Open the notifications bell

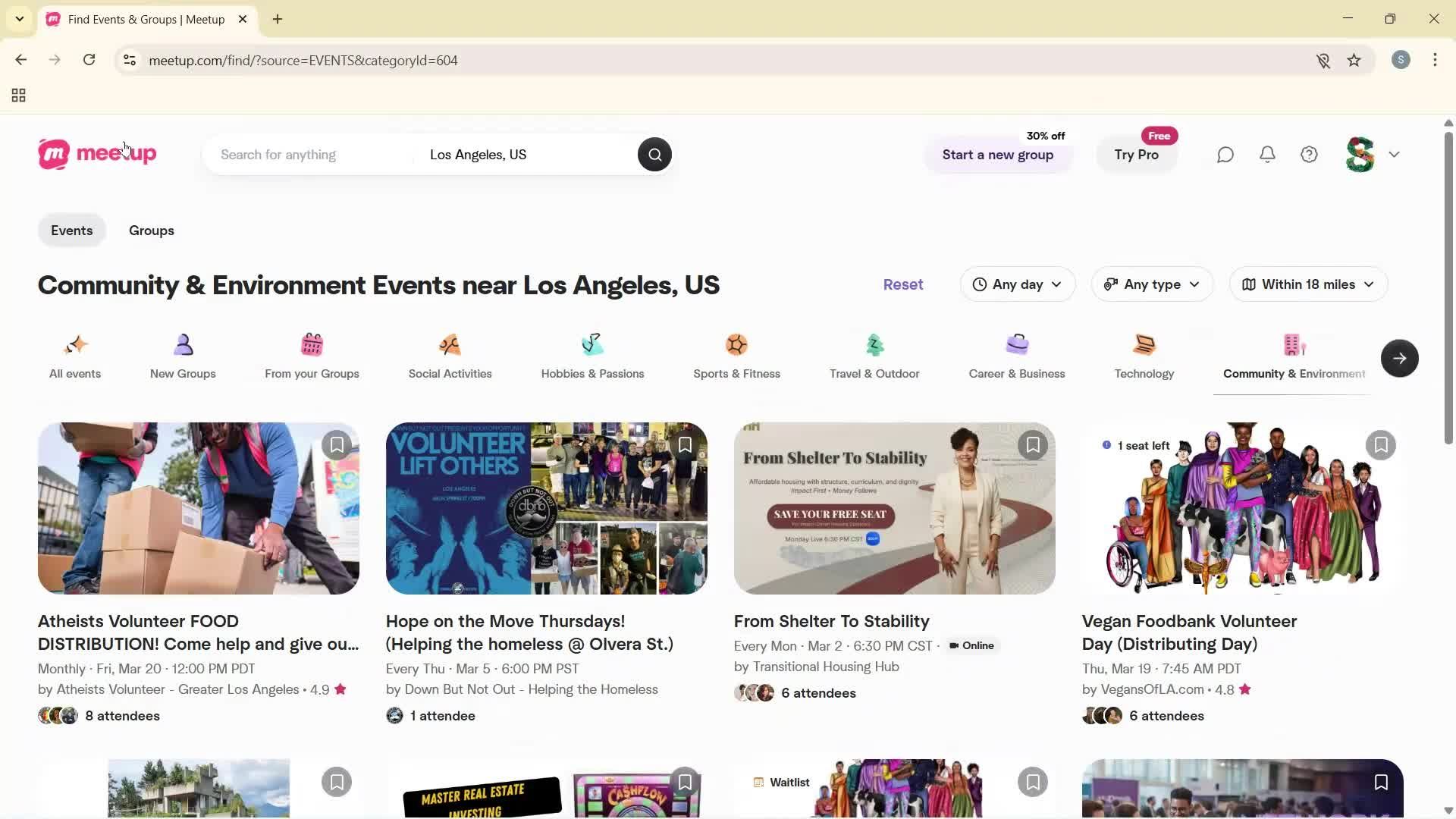(x=1267, y=154)
